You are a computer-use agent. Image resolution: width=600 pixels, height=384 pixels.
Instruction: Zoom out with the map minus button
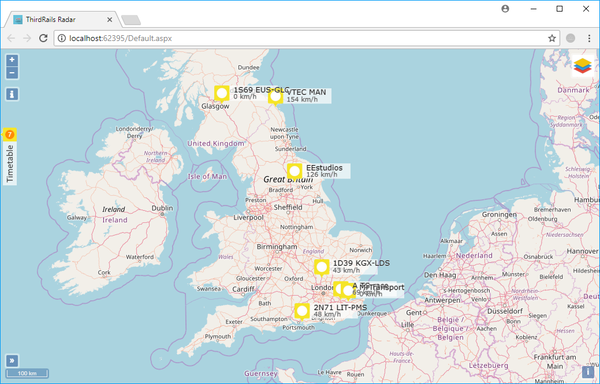click(x=12, y=73)
